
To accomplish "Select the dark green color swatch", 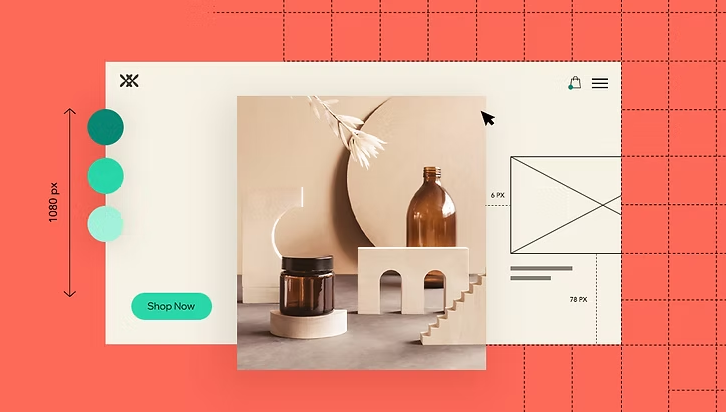I will tap(106, 127).
